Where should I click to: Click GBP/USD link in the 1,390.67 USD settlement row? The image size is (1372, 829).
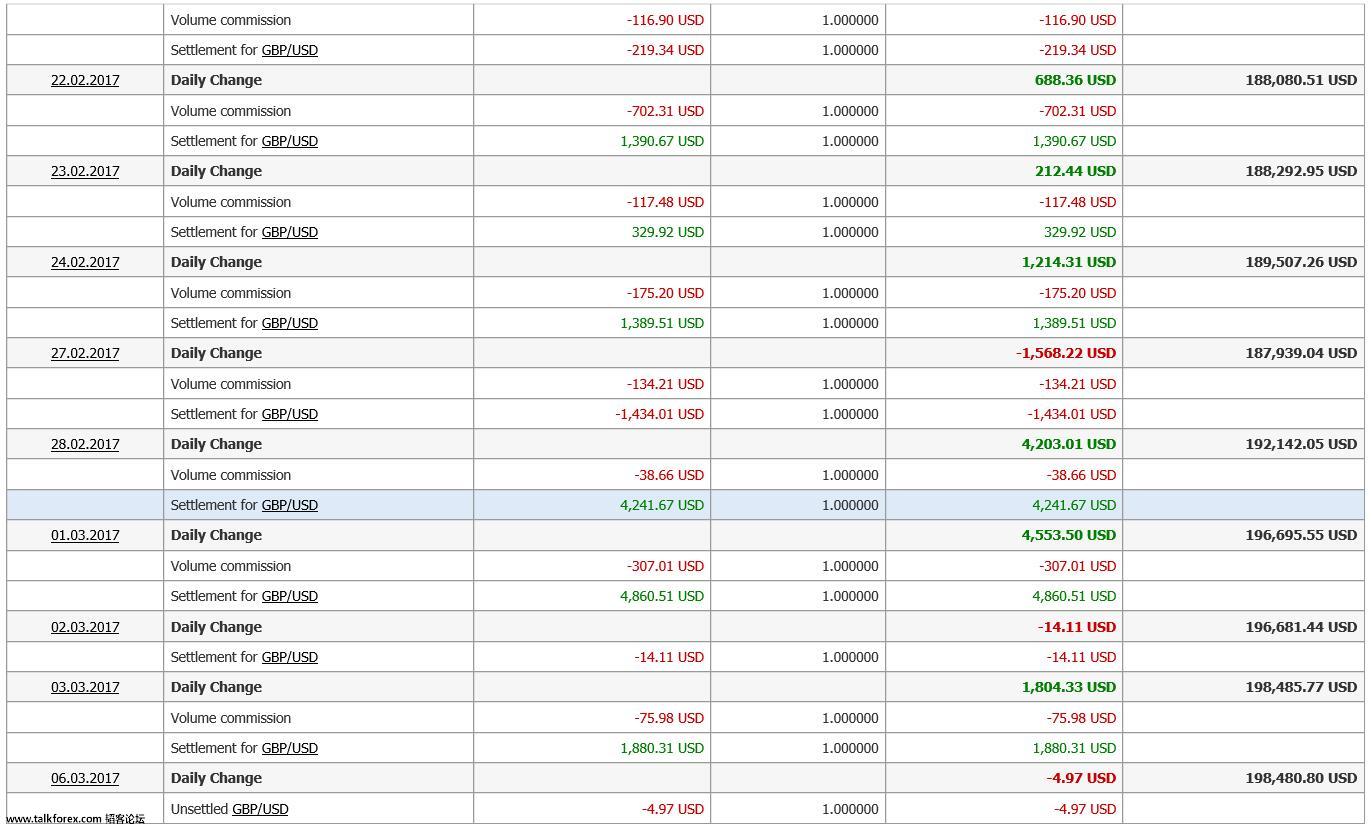coord(290,141)
